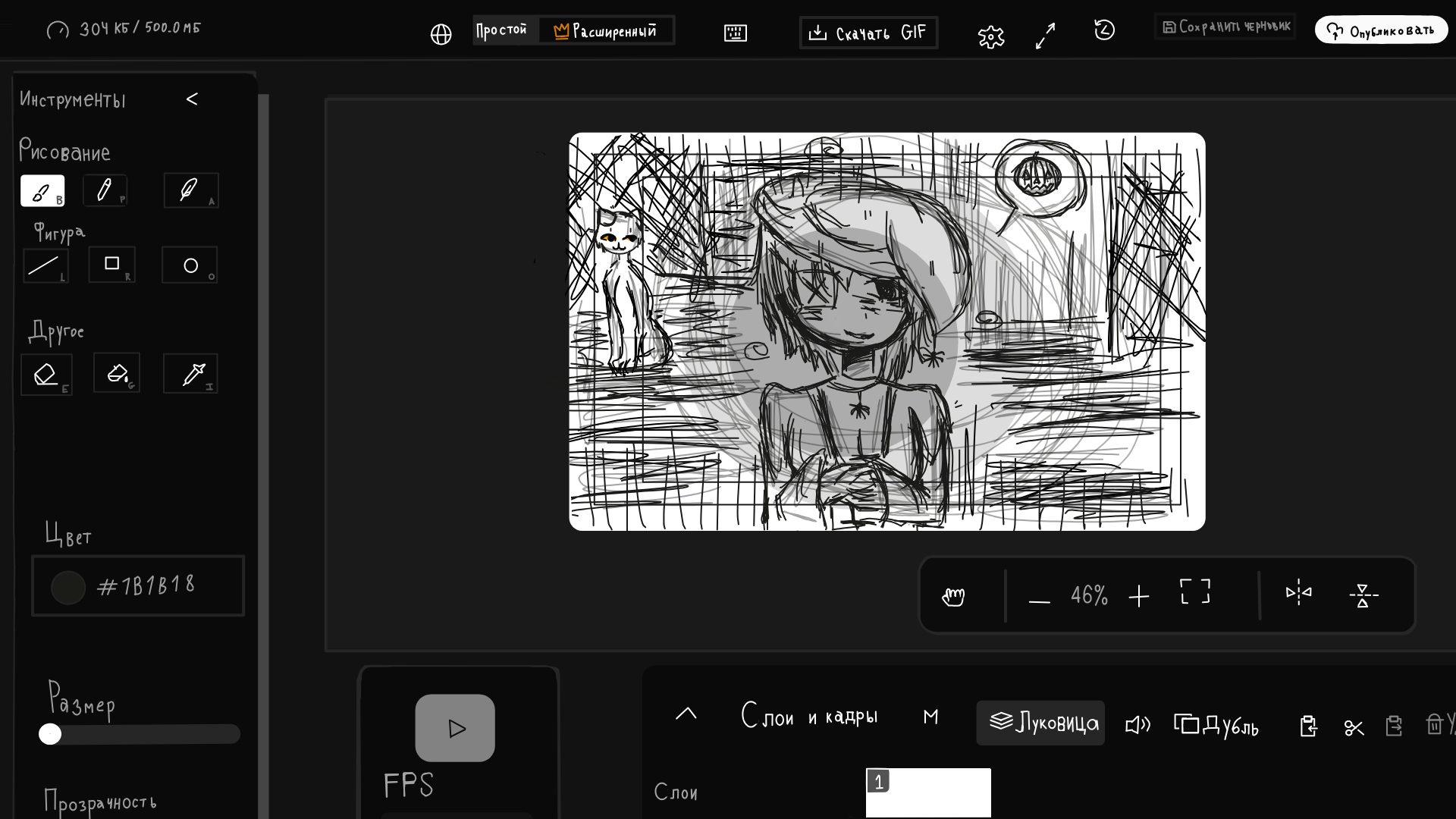
Task: Switch to Расширенный mode
Action: click(x=605, y=31)
